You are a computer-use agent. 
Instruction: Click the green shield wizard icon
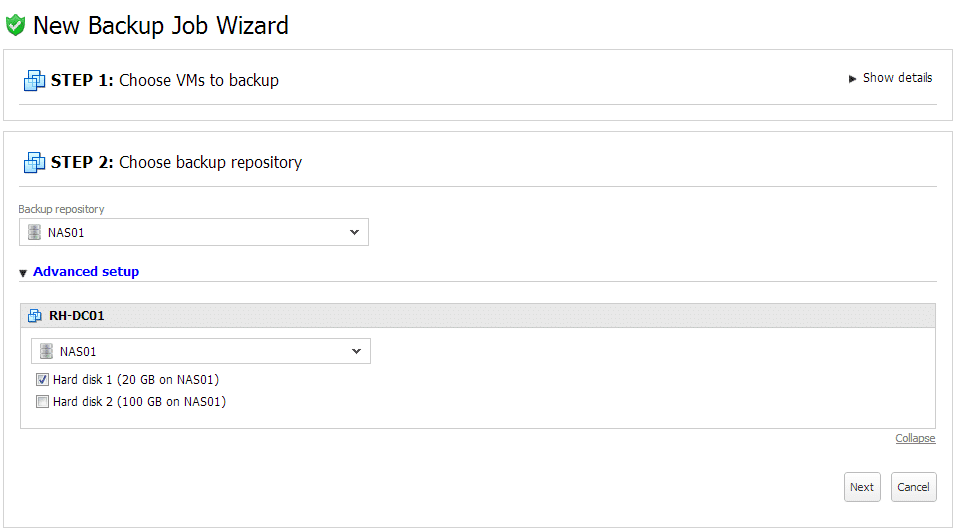coord(15,26)
